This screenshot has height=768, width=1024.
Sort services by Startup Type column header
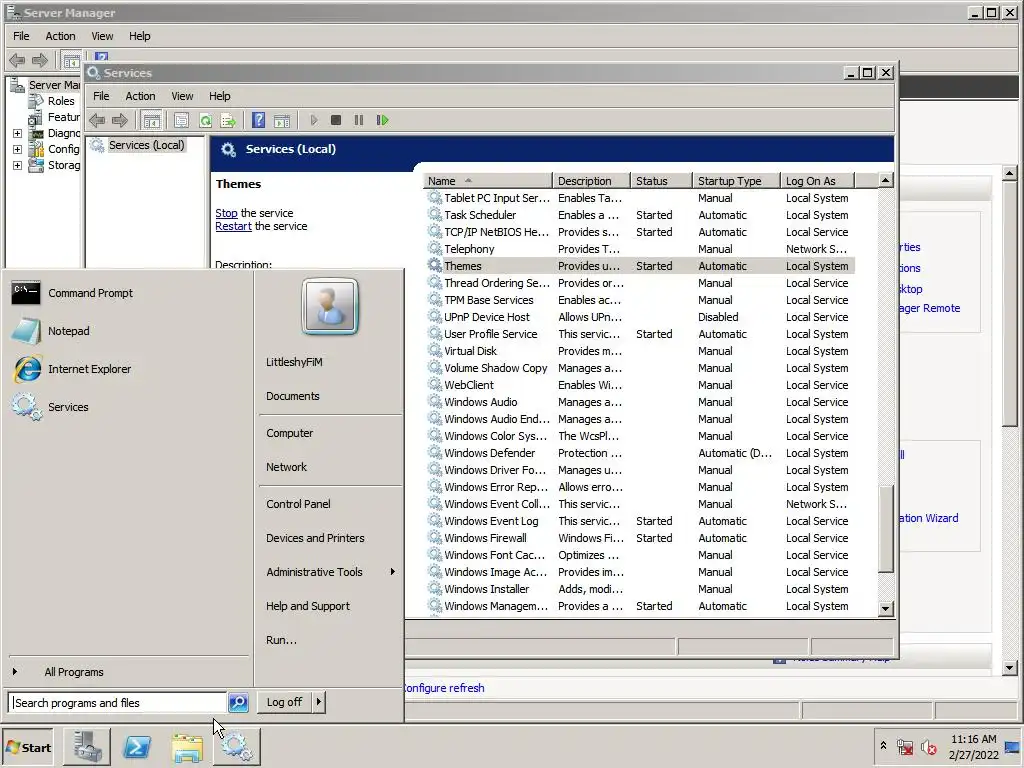click(736, 181)
